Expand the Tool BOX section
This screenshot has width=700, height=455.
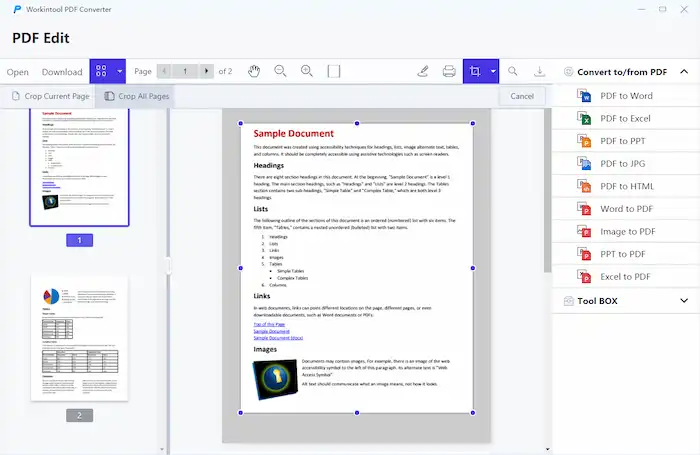pos(684,301)
